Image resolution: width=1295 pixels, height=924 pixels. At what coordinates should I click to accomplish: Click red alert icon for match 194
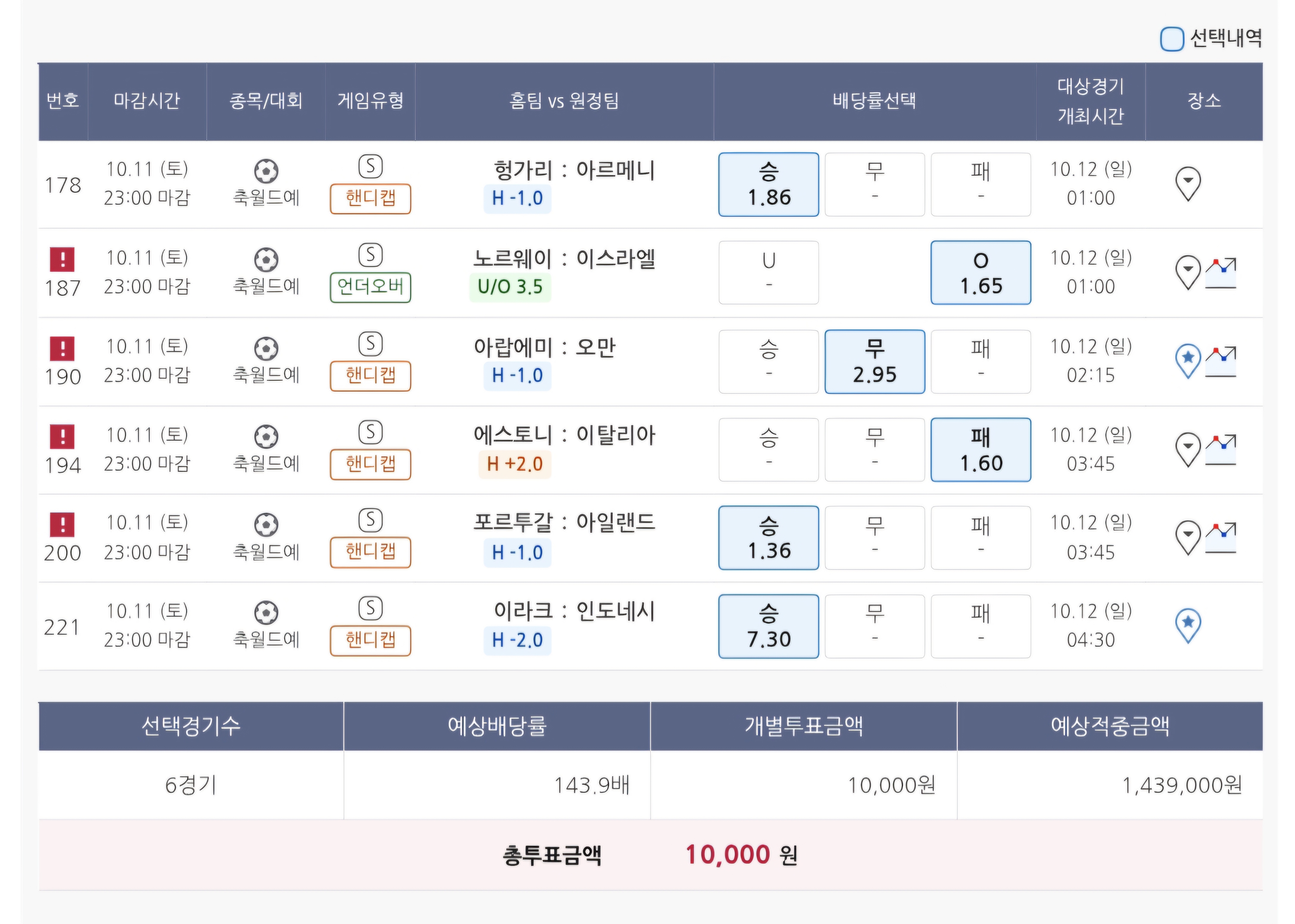click(x=63, y=437)
